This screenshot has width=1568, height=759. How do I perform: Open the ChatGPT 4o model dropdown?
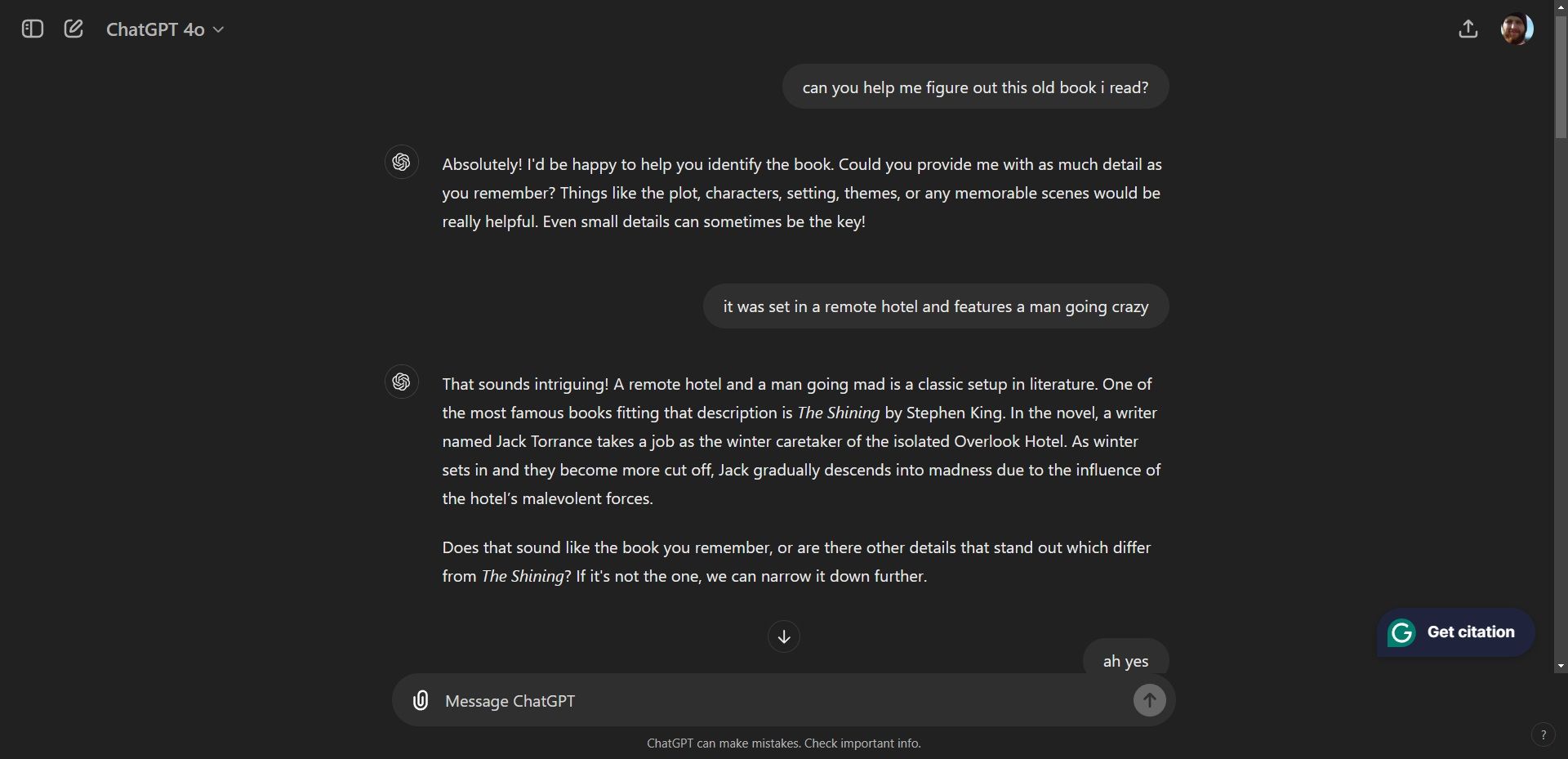[165, 29]
